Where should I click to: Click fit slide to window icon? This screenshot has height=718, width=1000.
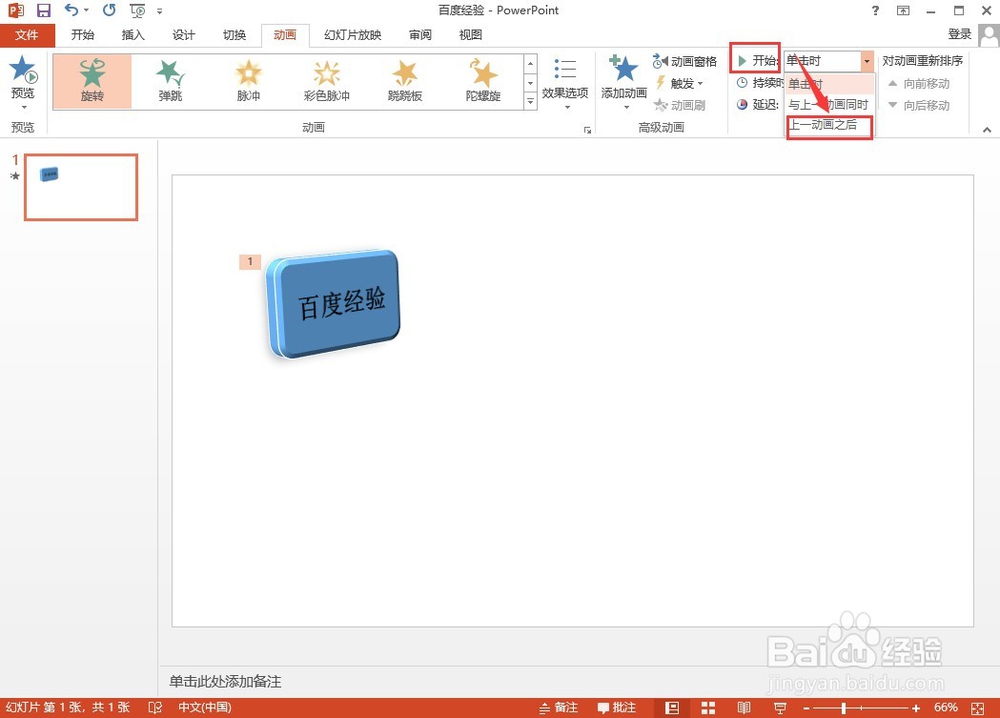978,708
